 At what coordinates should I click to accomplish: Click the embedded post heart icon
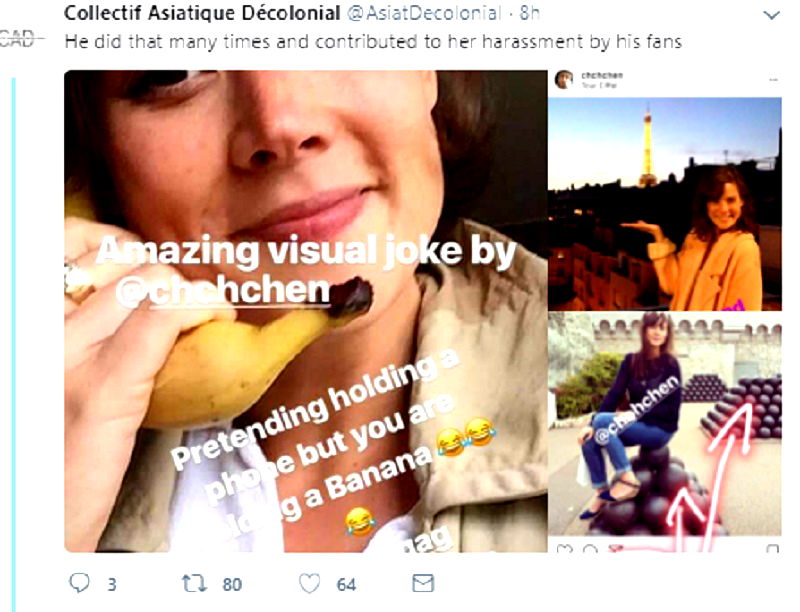563,549
